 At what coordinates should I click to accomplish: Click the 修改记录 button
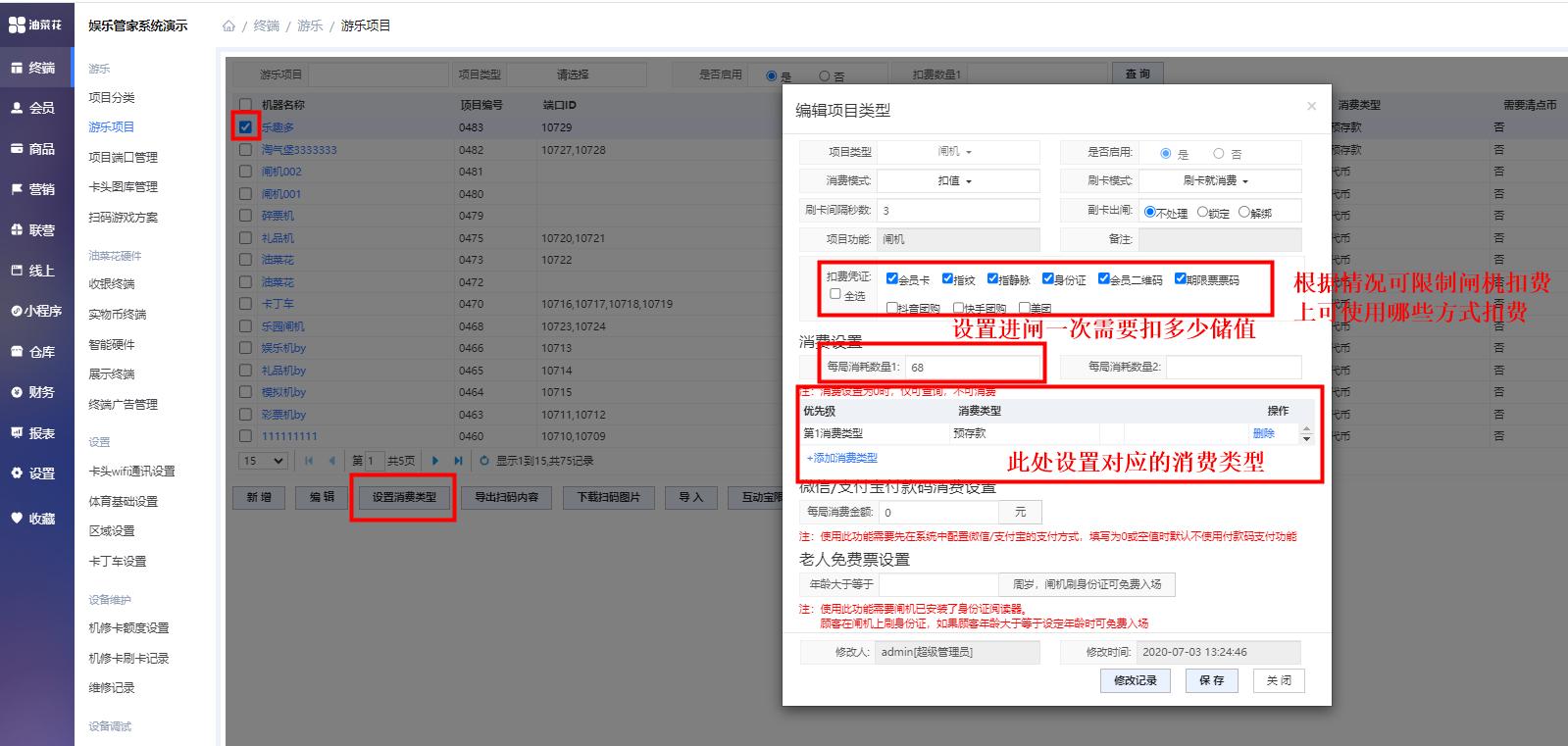point(1136,680)
